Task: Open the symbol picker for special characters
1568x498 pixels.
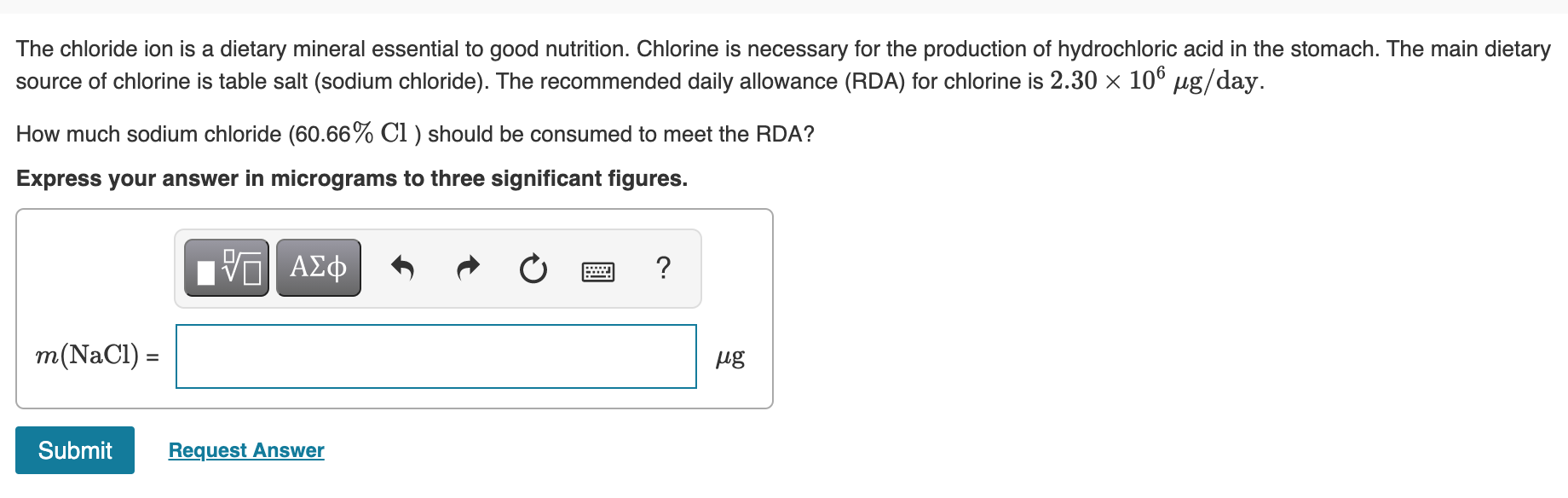Action: point(316,267)
